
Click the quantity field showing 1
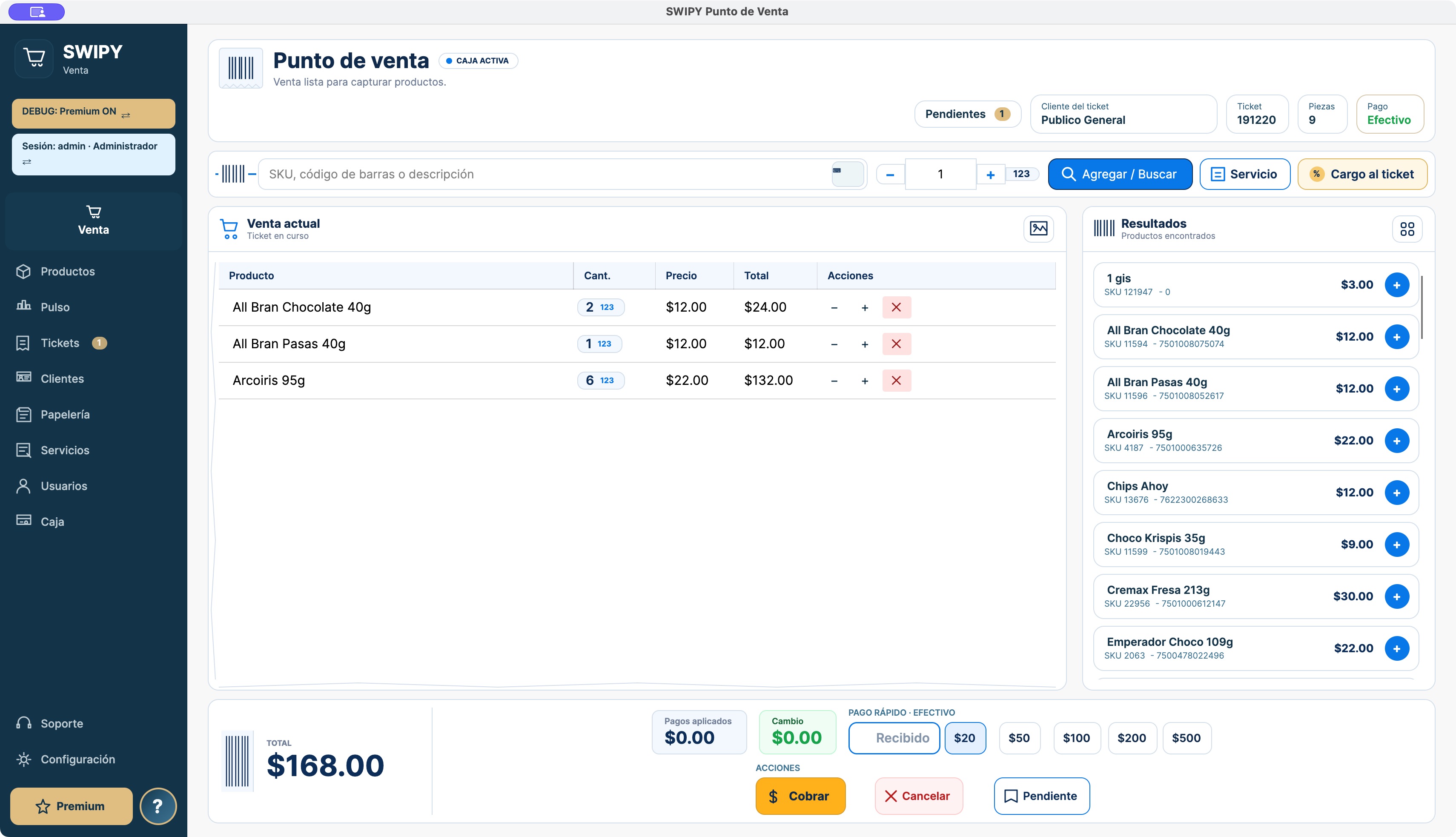940,174
